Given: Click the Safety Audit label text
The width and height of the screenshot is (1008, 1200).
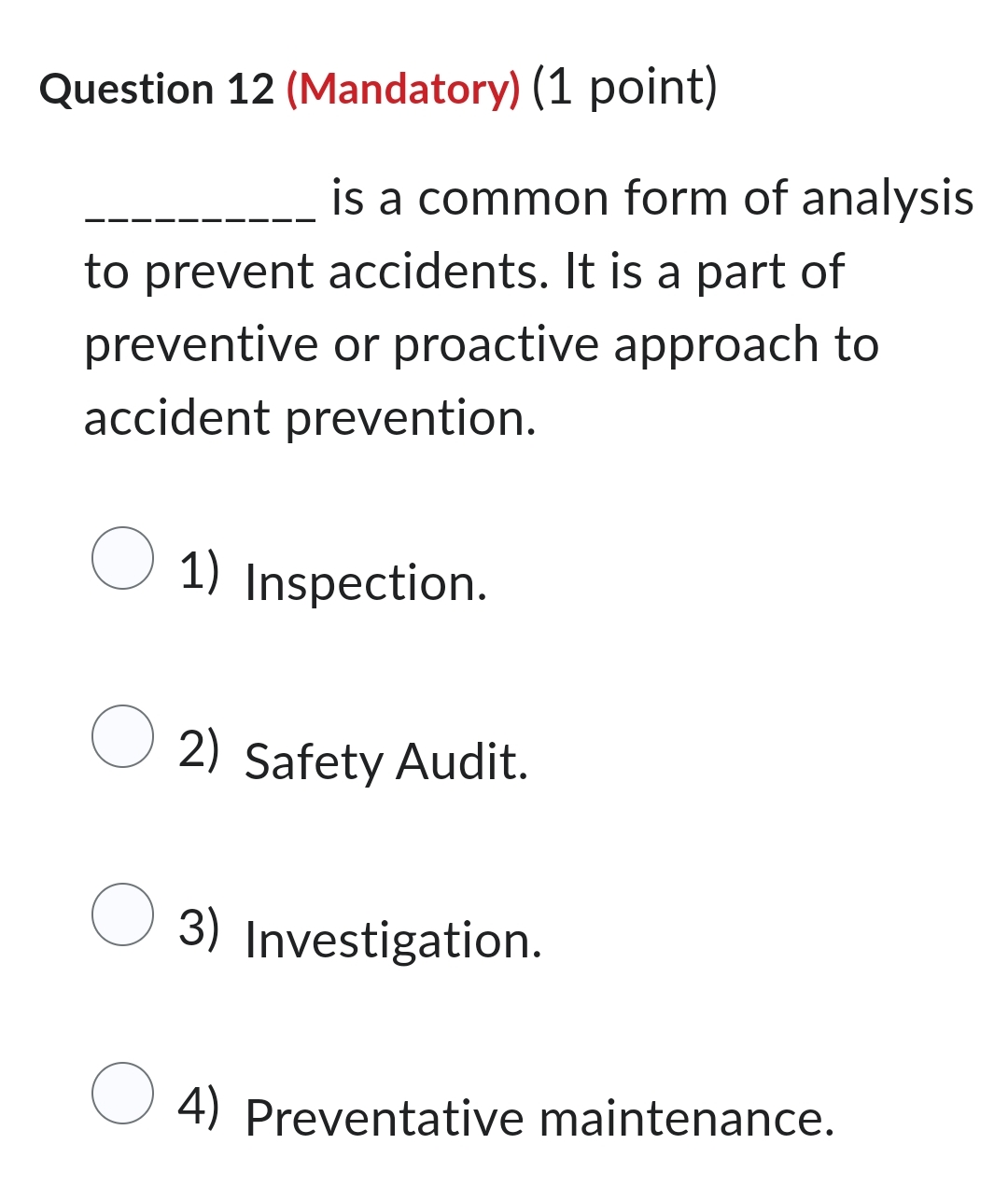Looking at the screenshot, I should pyautogui.click(x=385, y=763).
